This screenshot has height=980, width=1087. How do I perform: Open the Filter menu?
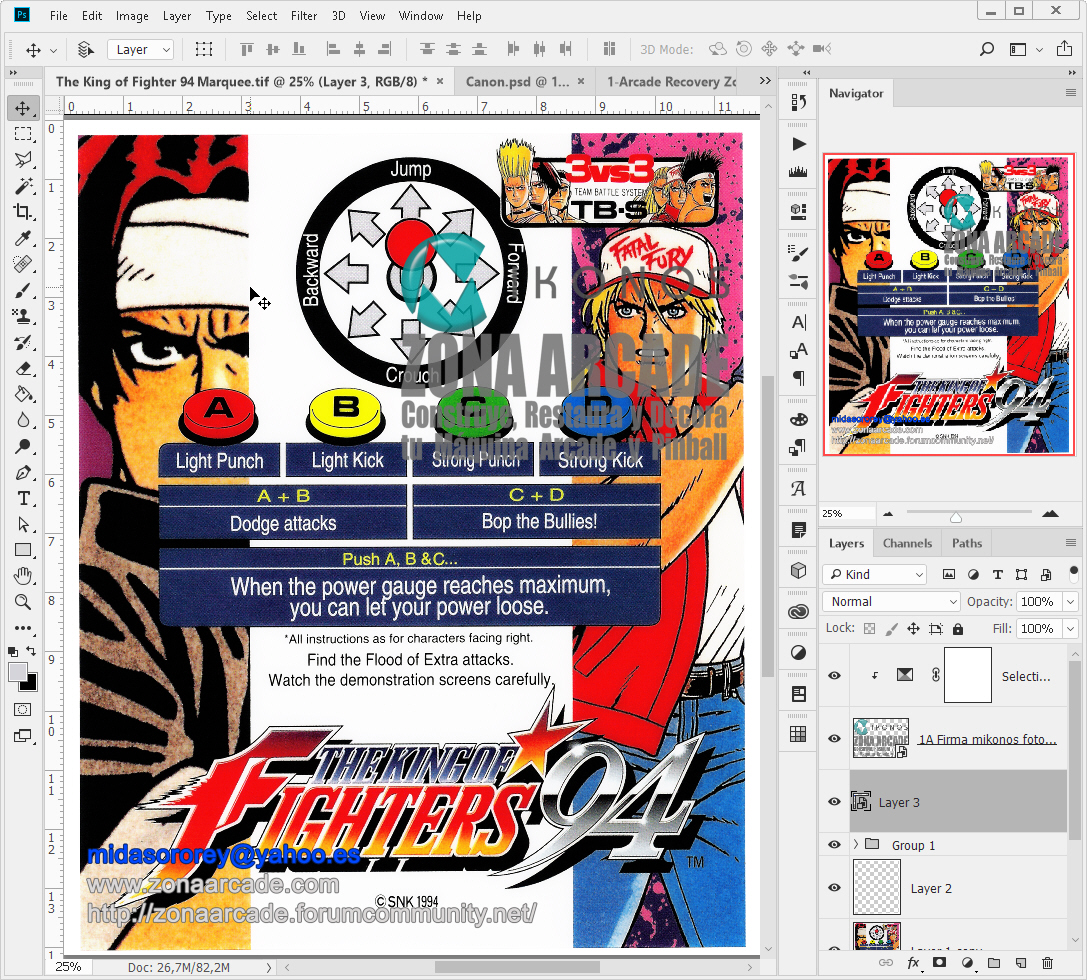tap(303, 15)
